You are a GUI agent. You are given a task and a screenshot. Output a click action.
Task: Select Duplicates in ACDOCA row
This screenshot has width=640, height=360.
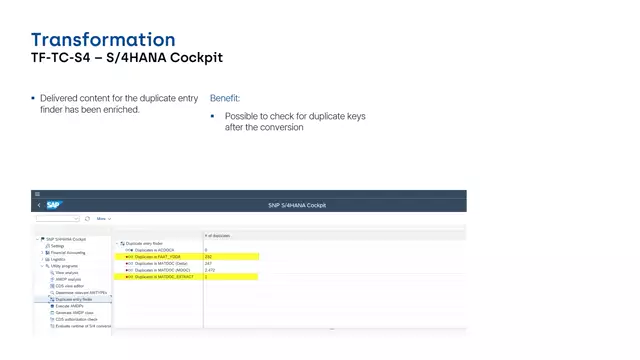154,250
